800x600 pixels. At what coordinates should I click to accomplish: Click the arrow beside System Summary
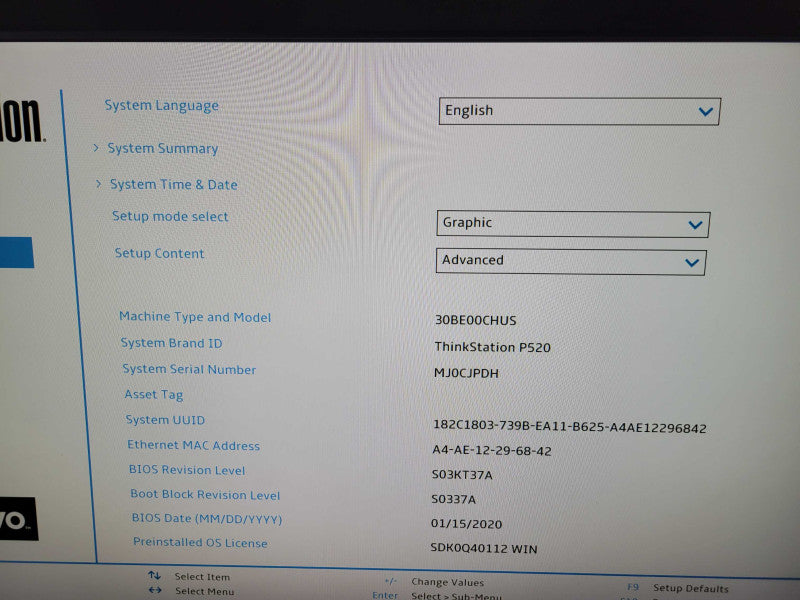96,148
